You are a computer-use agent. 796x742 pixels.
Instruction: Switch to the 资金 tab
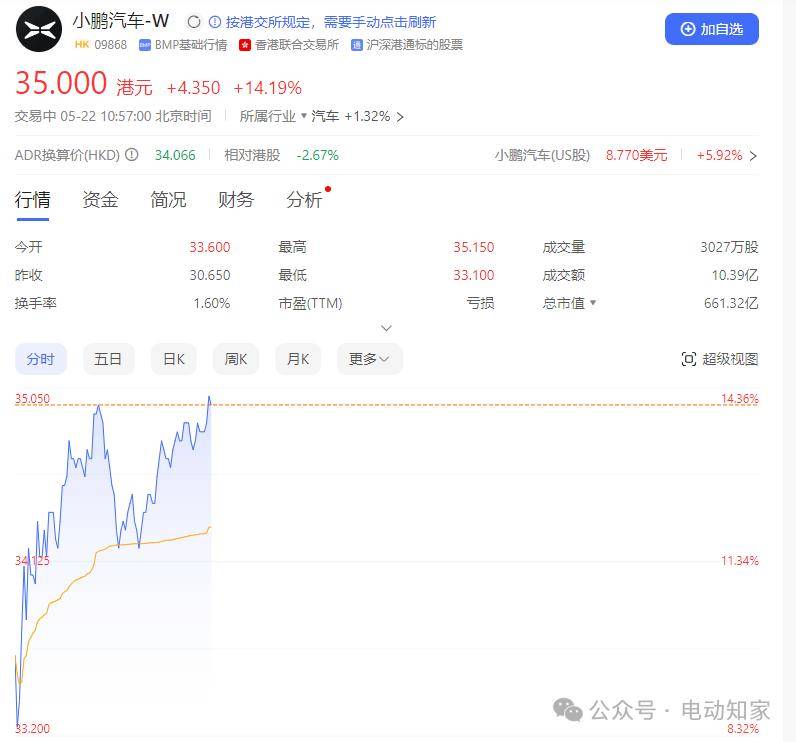coord(100,199)
